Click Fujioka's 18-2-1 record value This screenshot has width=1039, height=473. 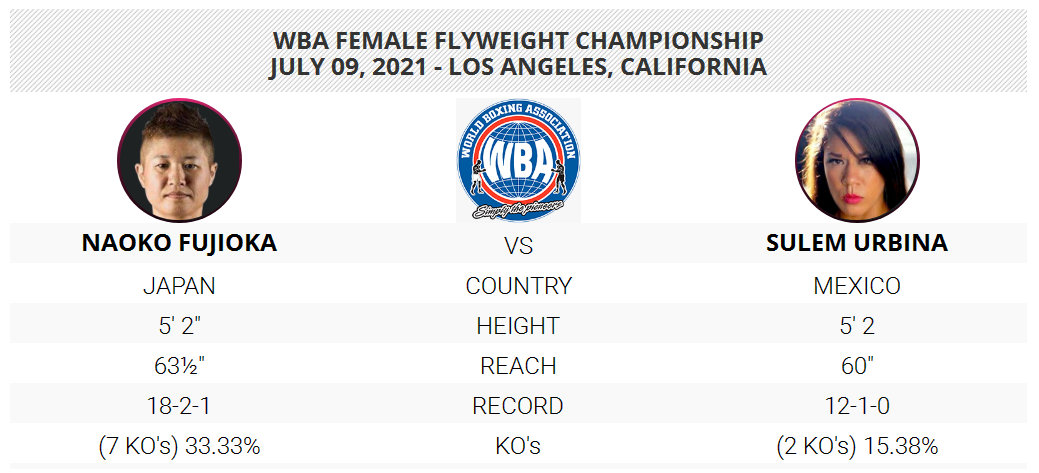[x=180, y=405]
